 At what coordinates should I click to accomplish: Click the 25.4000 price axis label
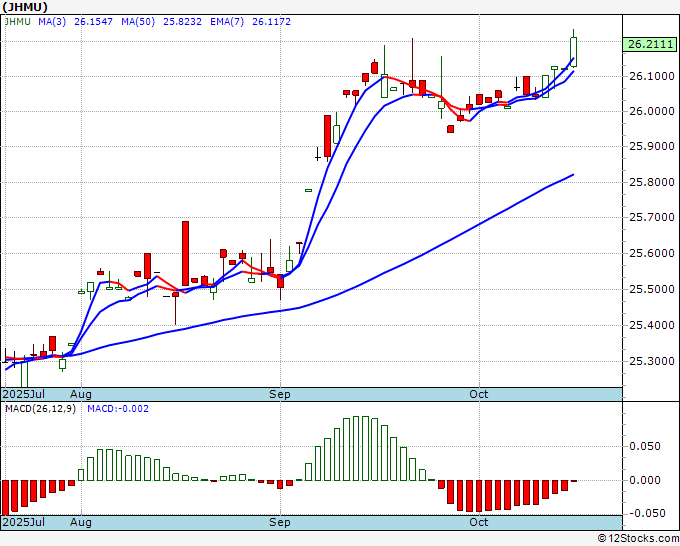click(652, 325)
